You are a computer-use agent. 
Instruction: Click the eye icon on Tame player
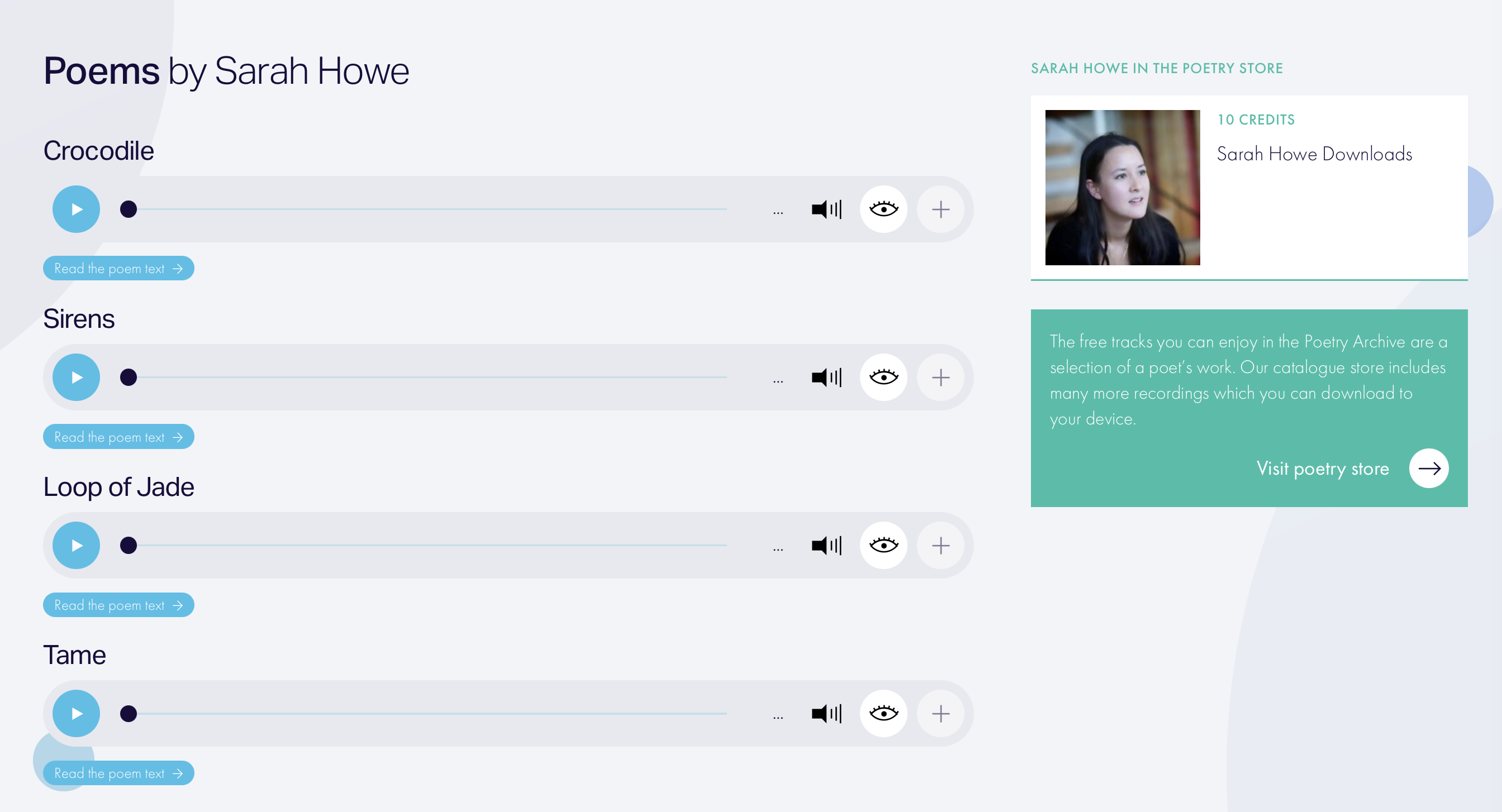coord(883,713)
